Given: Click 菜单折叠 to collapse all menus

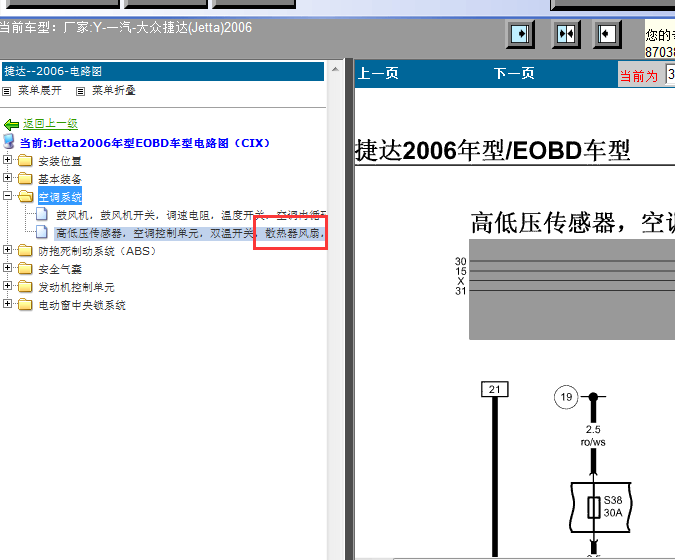Looking at the screenshot, I should coord(114,90).
